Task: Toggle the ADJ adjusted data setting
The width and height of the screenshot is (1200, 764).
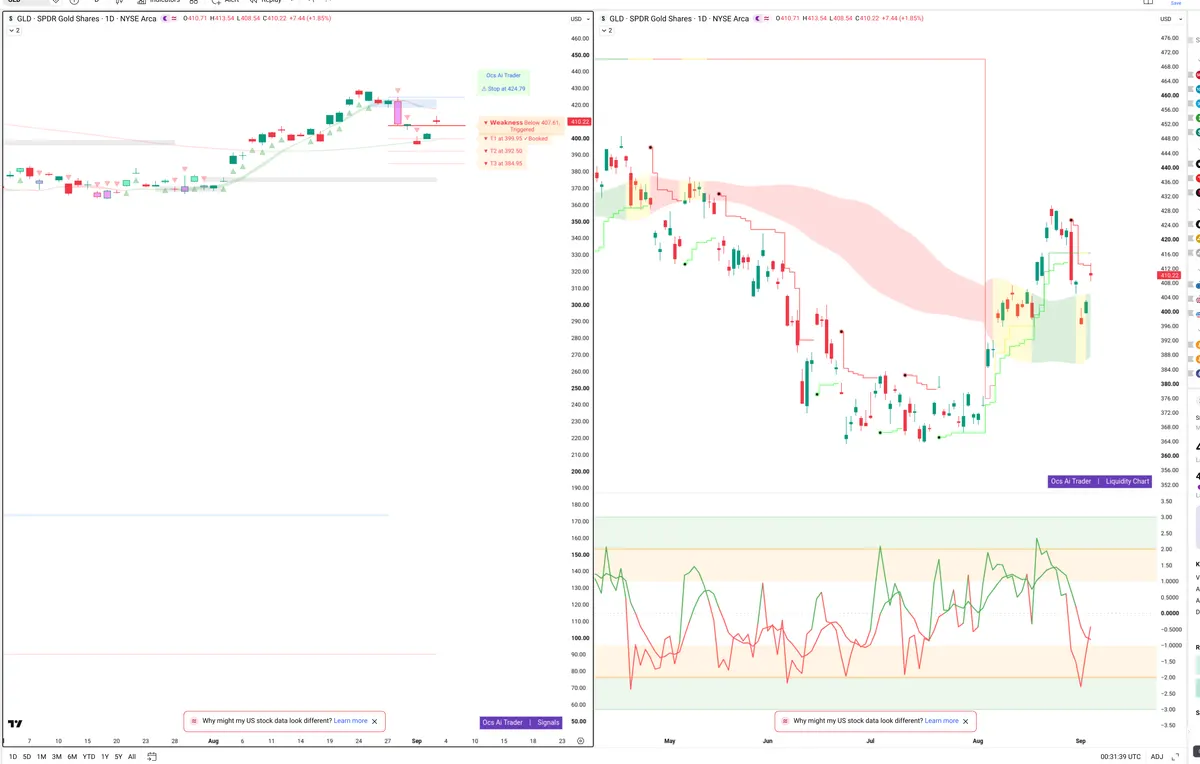Action: coord(1157,757)
